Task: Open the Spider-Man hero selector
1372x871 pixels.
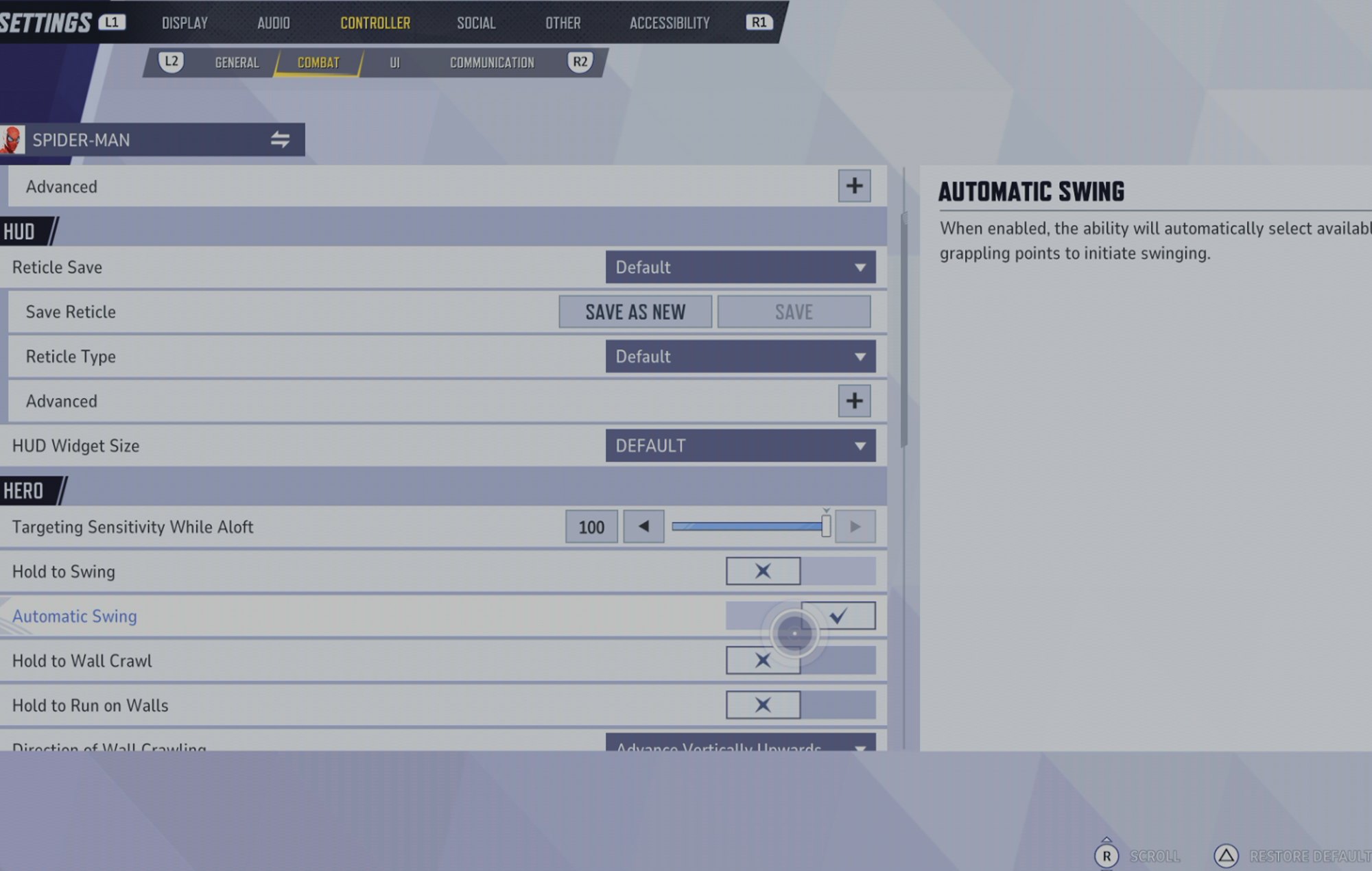Action: [x=152, y=140]
